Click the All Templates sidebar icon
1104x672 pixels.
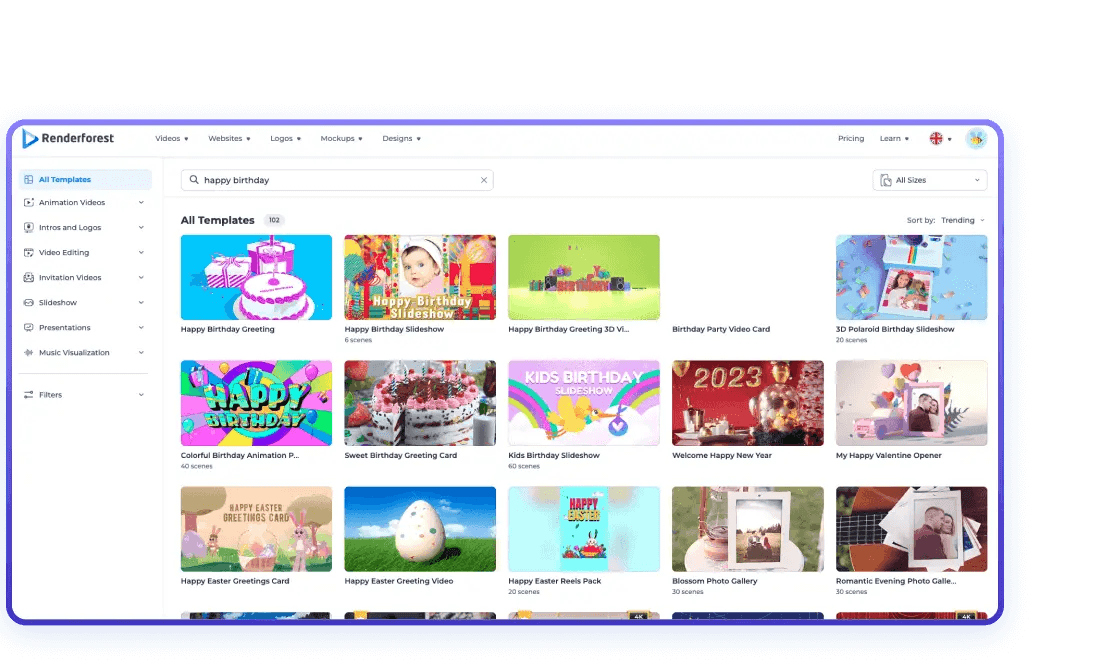point(28,180)
